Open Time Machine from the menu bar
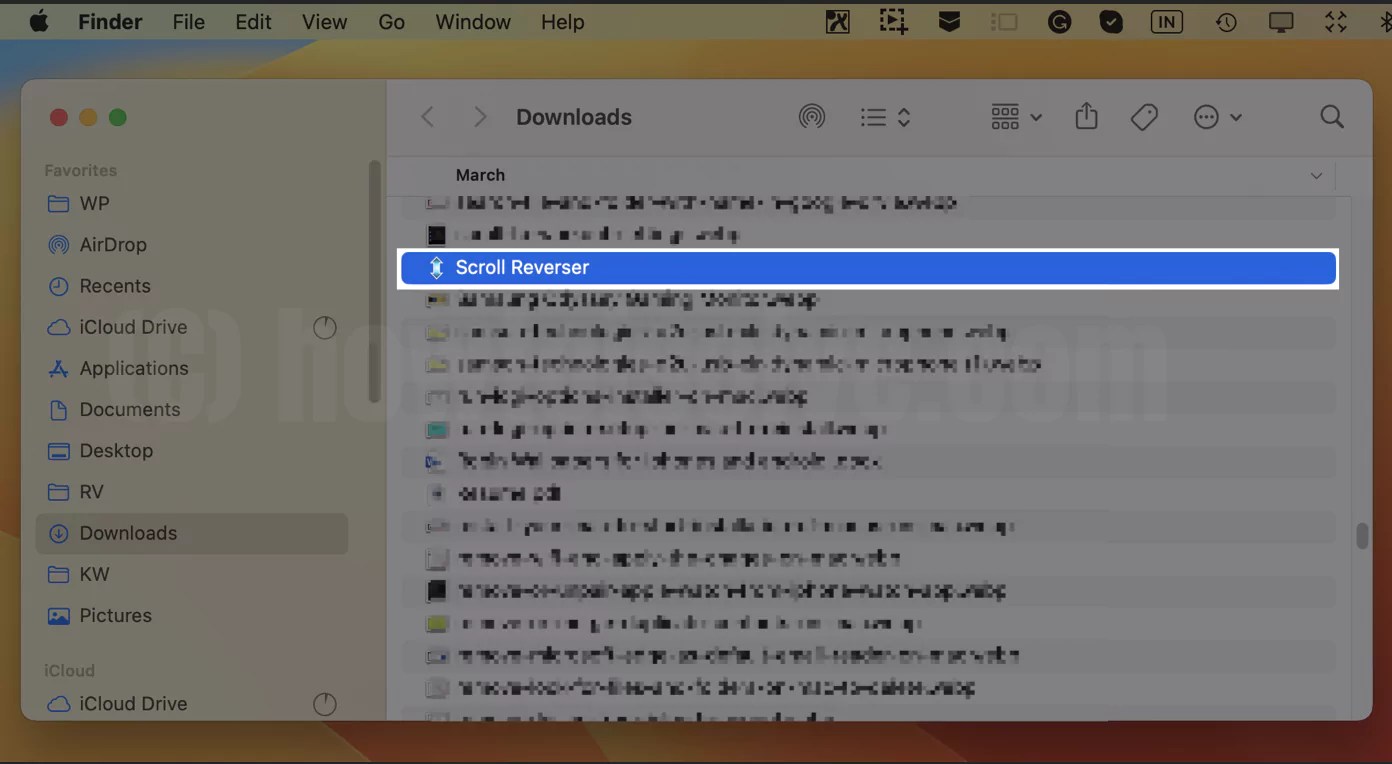Screen dimensions: 1392x764 point(1226,21)
